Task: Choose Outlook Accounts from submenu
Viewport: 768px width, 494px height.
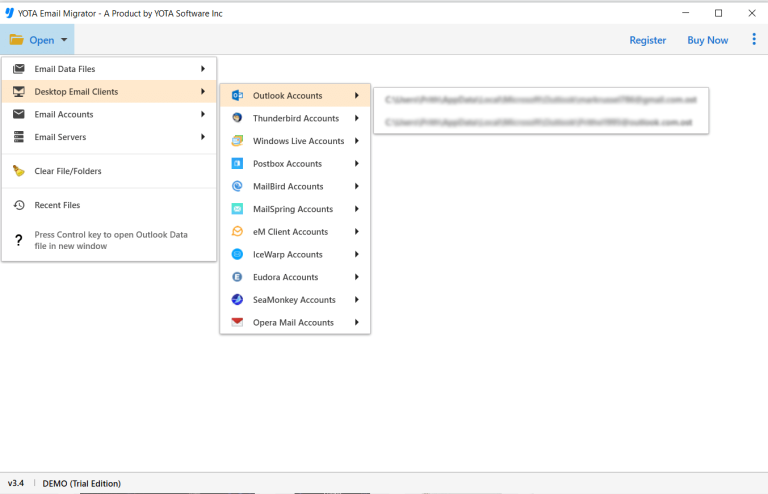Action: 295,95
